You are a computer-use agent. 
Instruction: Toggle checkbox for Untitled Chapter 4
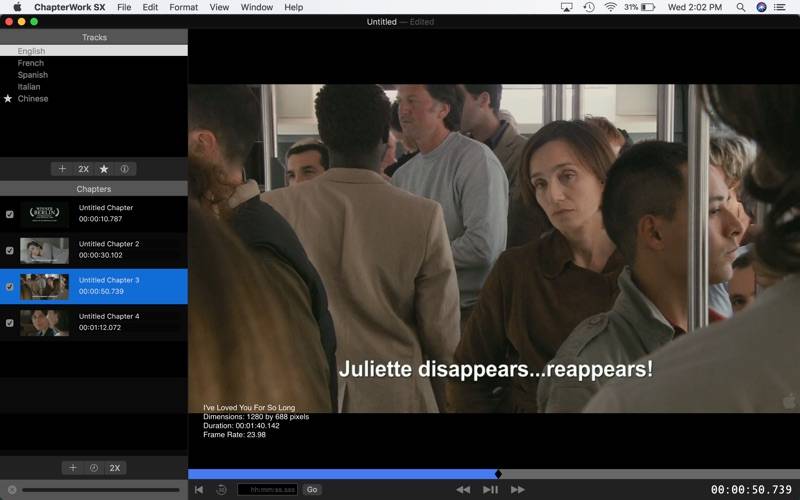click(10, 323)
